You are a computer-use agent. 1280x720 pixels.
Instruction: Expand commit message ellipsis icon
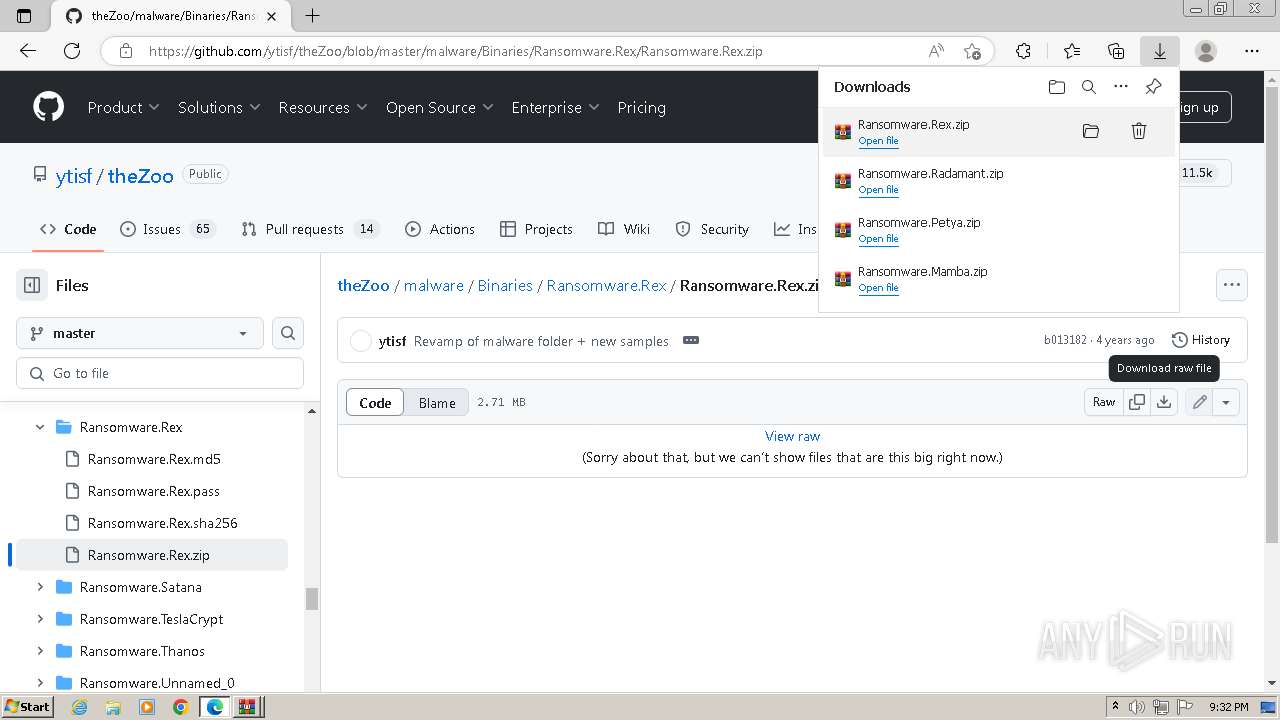[x=691, y=340]
